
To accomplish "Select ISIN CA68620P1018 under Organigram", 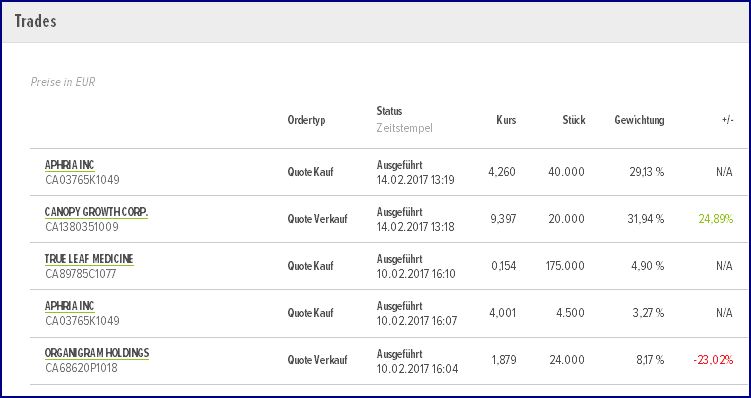I will tap(81, 368).
